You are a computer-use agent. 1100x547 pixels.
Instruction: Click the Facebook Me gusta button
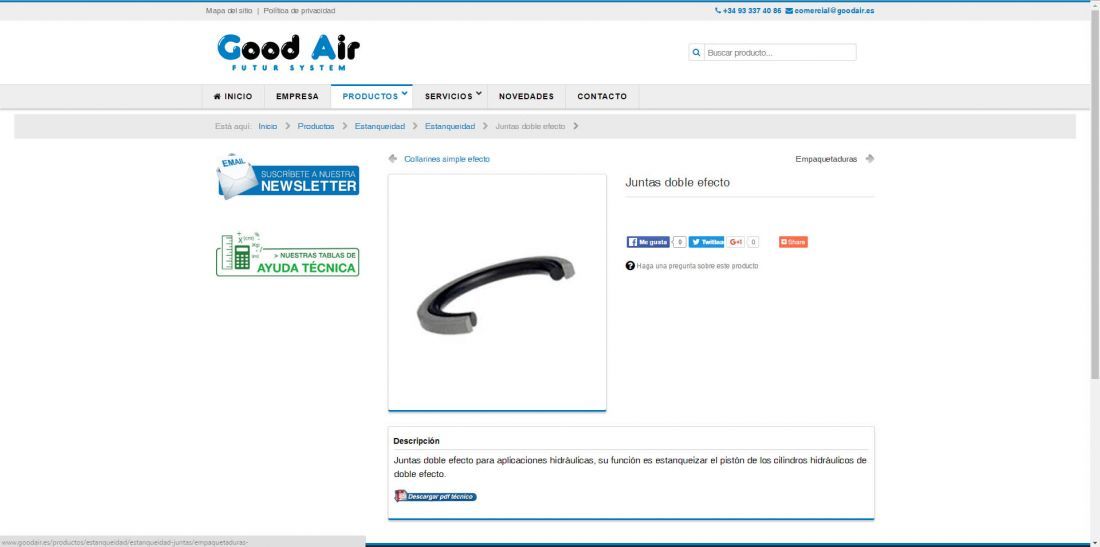648,242
